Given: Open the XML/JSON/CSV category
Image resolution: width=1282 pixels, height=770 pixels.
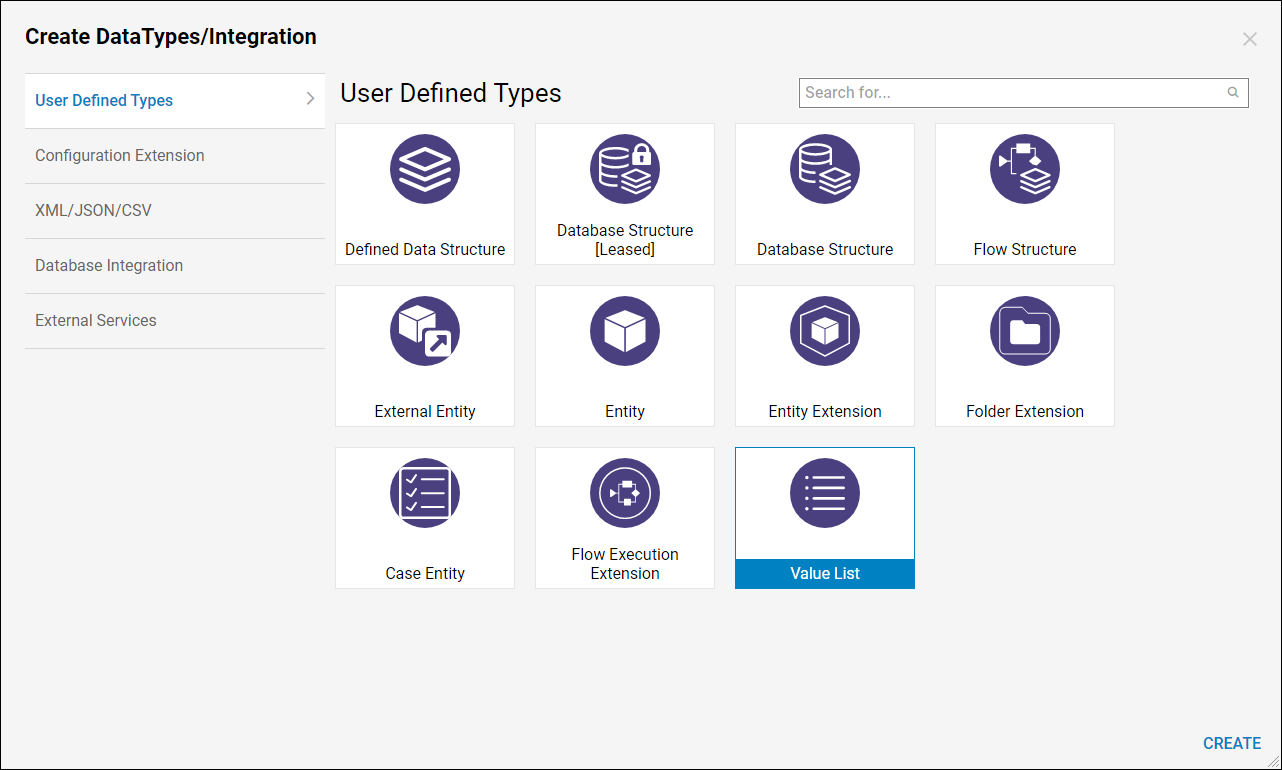Looking at the screenshot, I should click(175, 211).
